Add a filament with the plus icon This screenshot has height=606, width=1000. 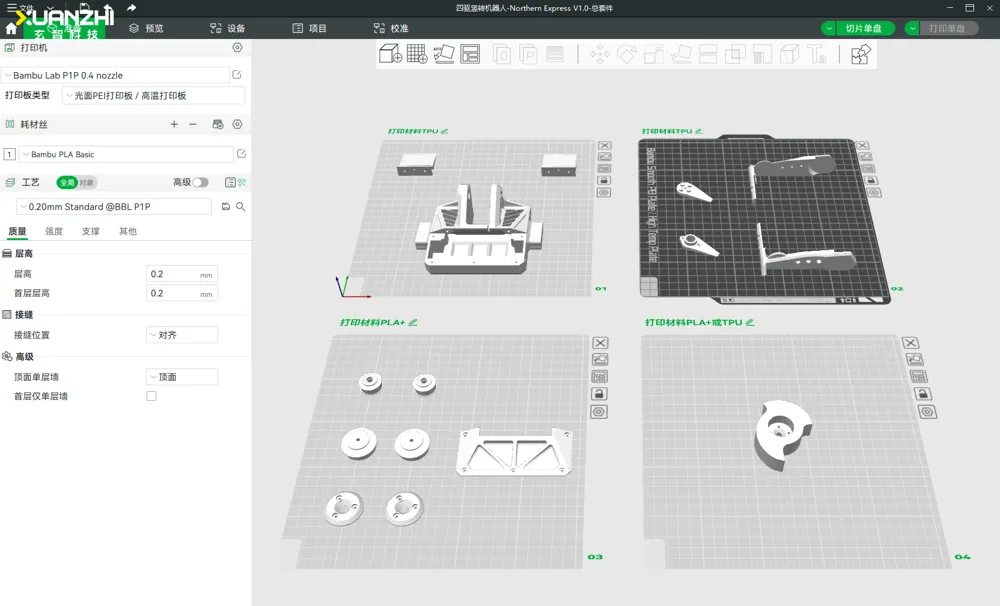pos(174,124)
